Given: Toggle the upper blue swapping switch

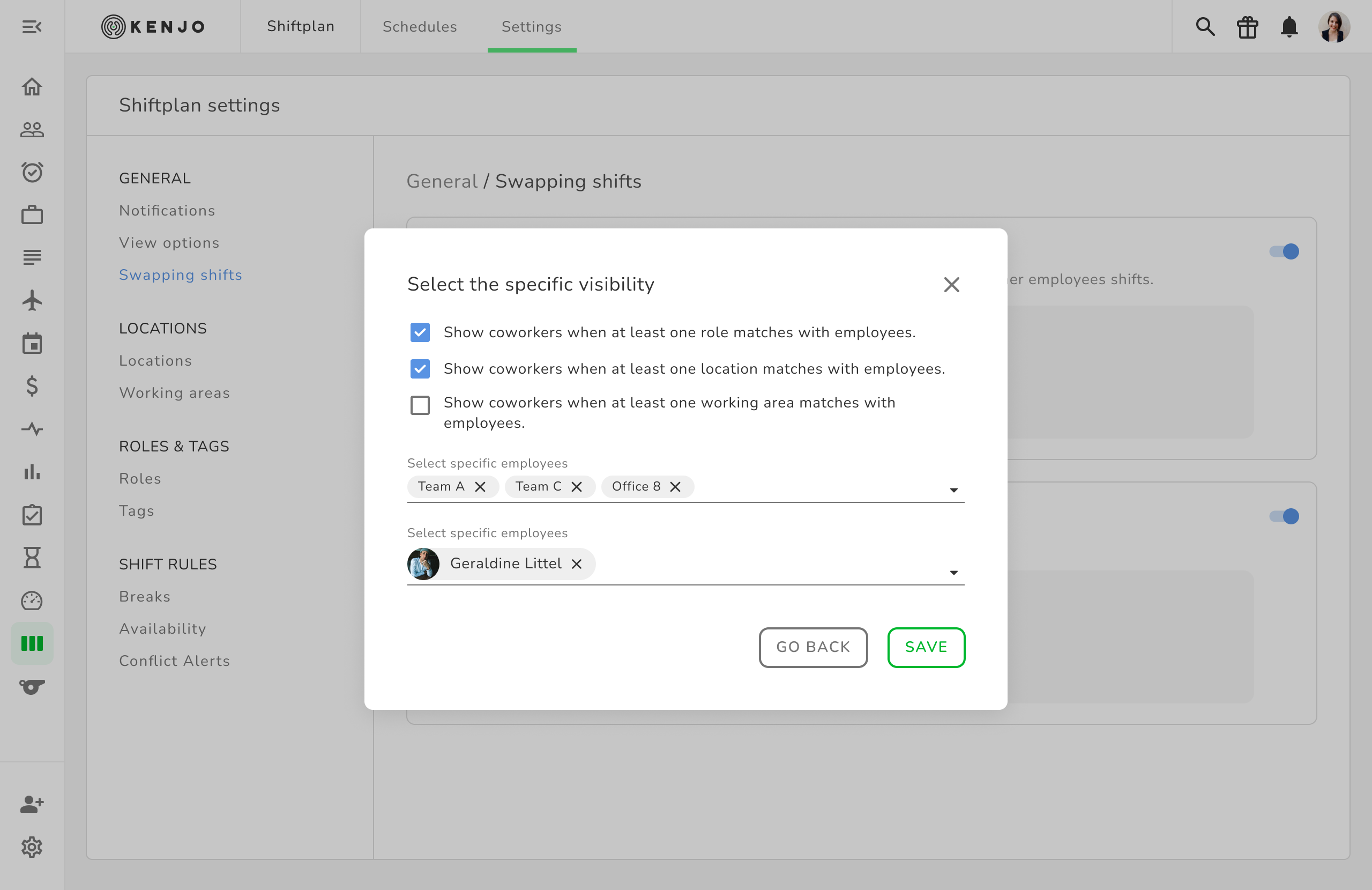Looking at the screenshot, I should coord(1285,251).
